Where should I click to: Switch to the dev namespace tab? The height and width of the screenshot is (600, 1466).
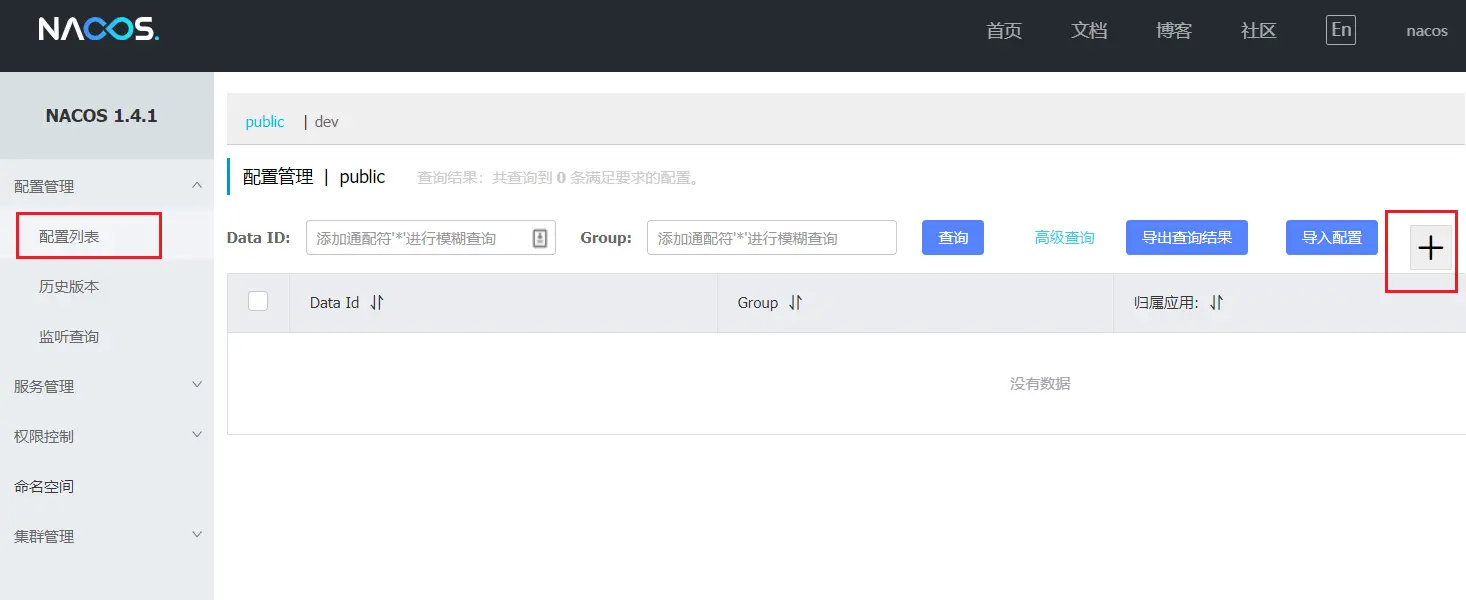(326, 121)
